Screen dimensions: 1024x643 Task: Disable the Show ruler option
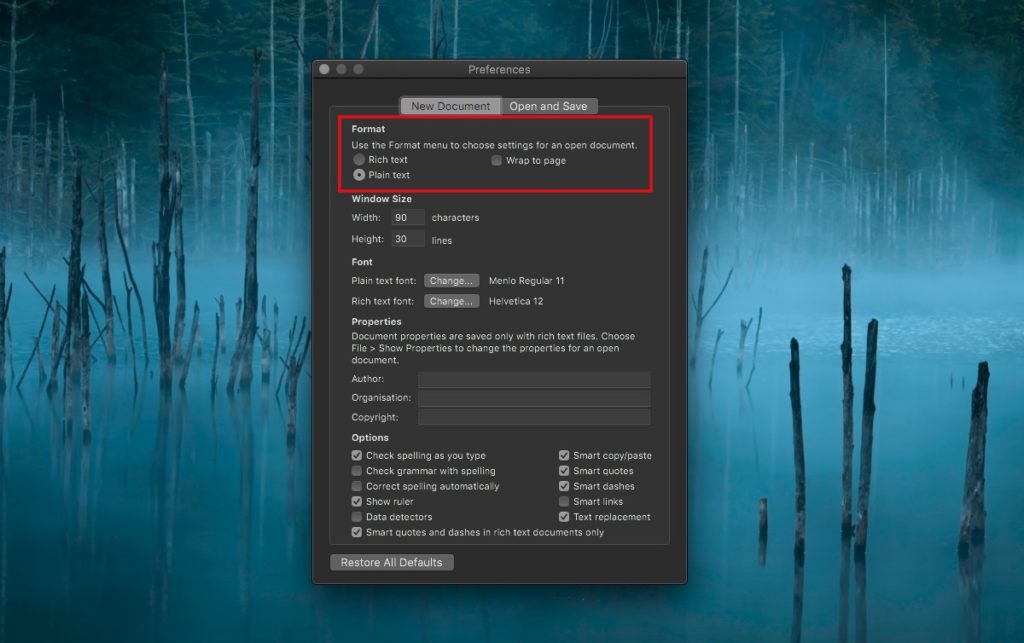coord(357,501)
